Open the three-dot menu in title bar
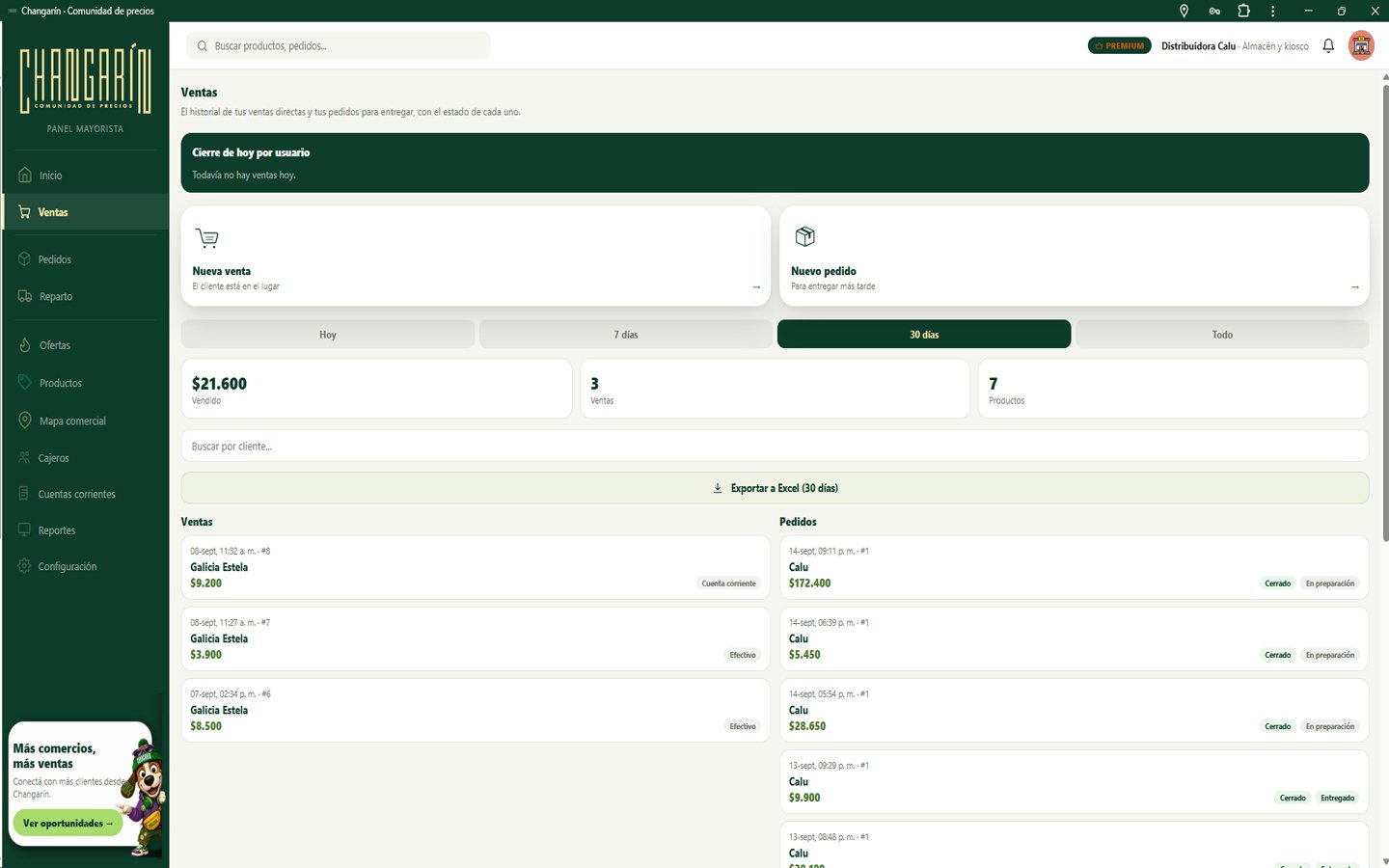1389x868 pixels. point(1273,11)
